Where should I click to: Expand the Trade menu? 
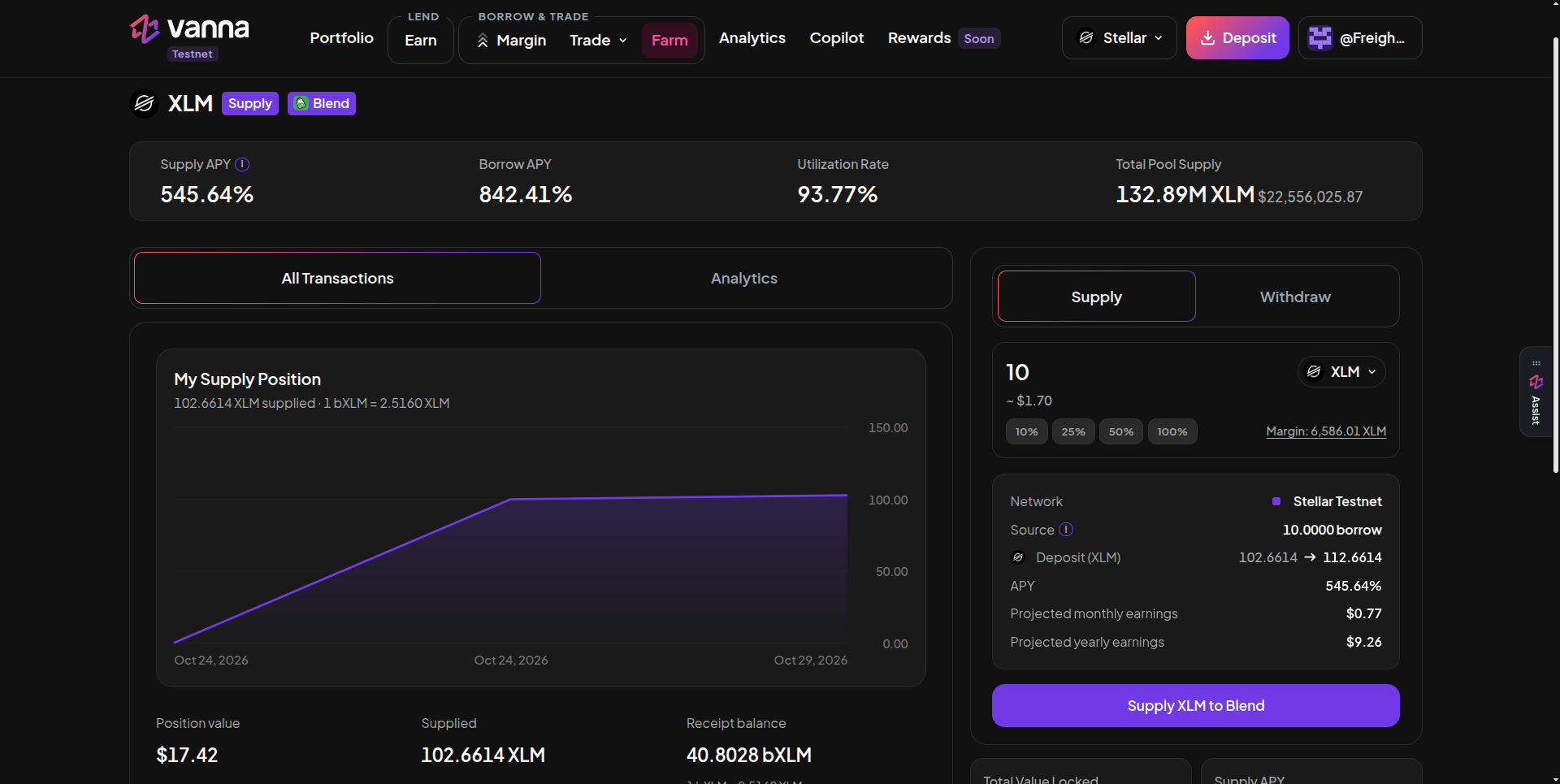tap(598, 41)
